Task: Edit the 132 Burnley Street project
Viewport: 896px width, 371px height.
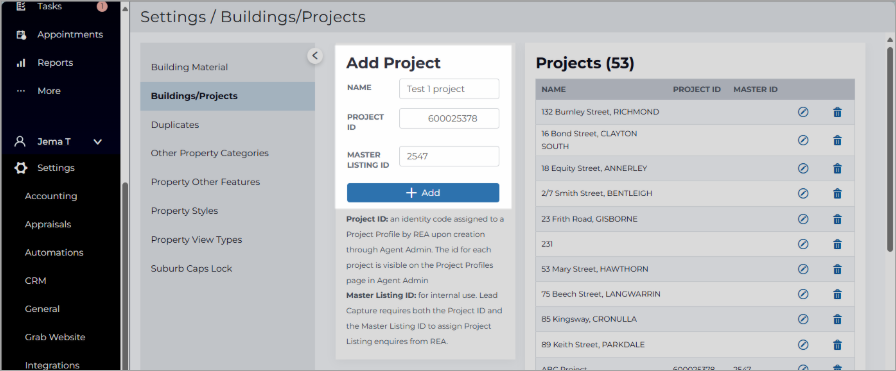Action: (803, 112)
